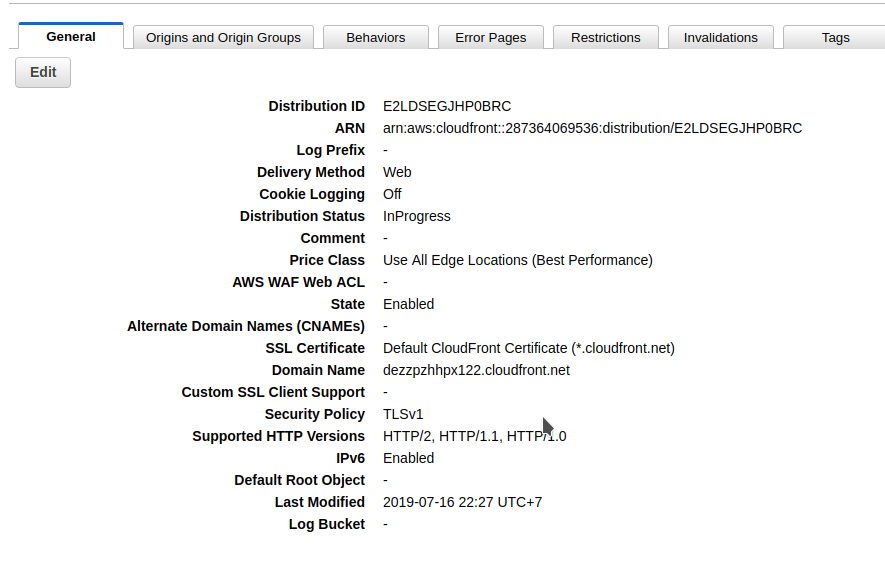Click the Distribution ID value E2LDSEGJHP0BRC
This screenshot has width=885, height=580.
click(x=447, y=106)
